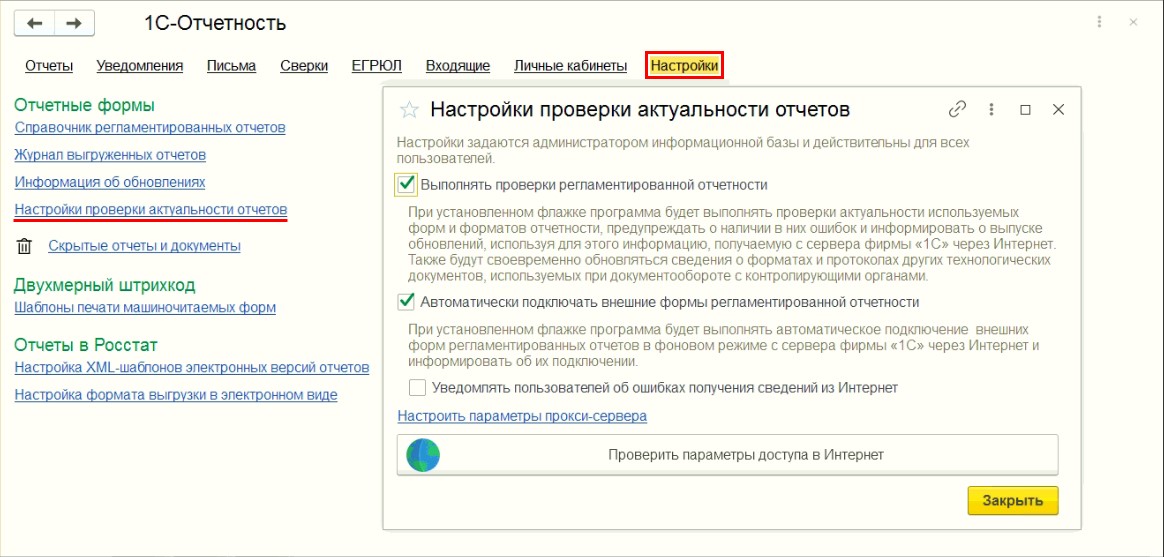Screen dimensions: 1164x557
Task: Open Скрытые отчеты и документы link
Action: [144, 246]
